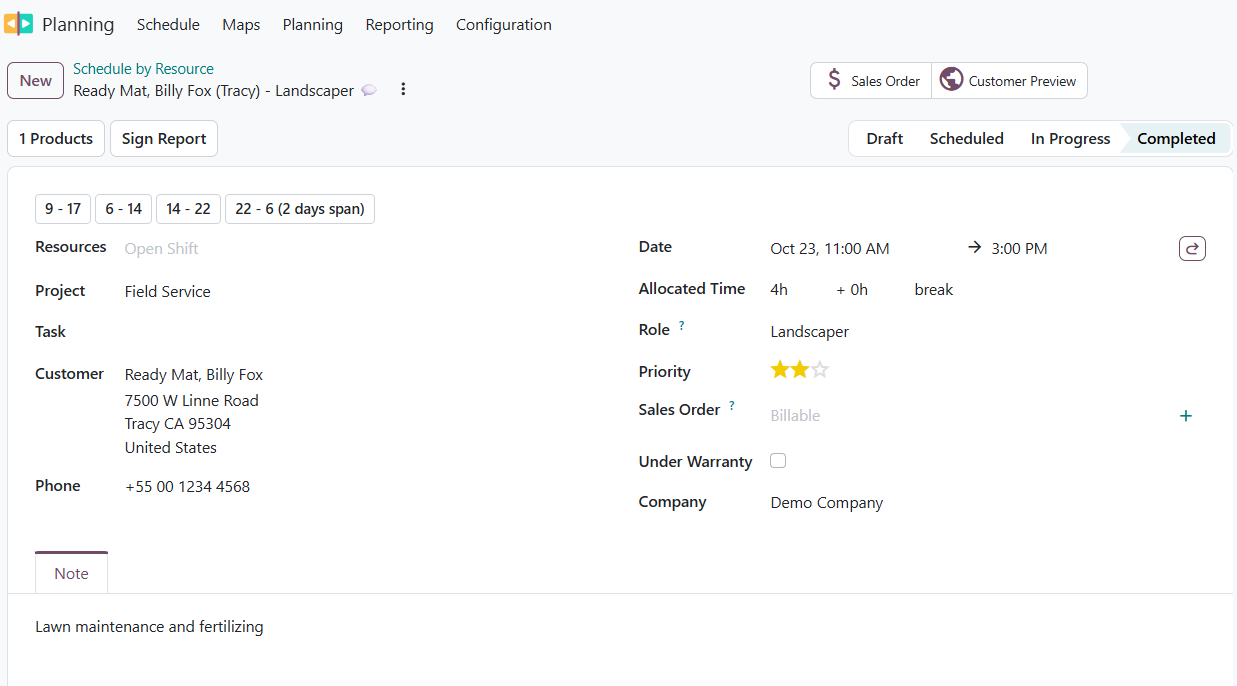Select the Note tab
The height and width of the screenshot is (686, 1237).
point(71,573)
